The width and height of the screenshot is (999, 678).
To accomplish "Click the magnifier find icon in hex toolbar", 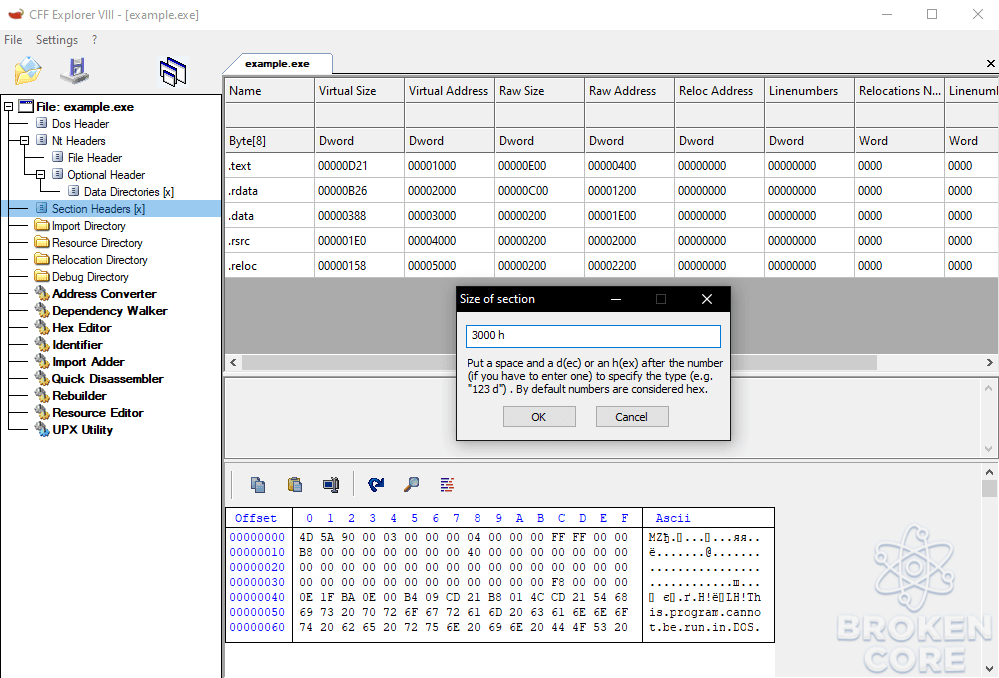I will tap(412, 485).
